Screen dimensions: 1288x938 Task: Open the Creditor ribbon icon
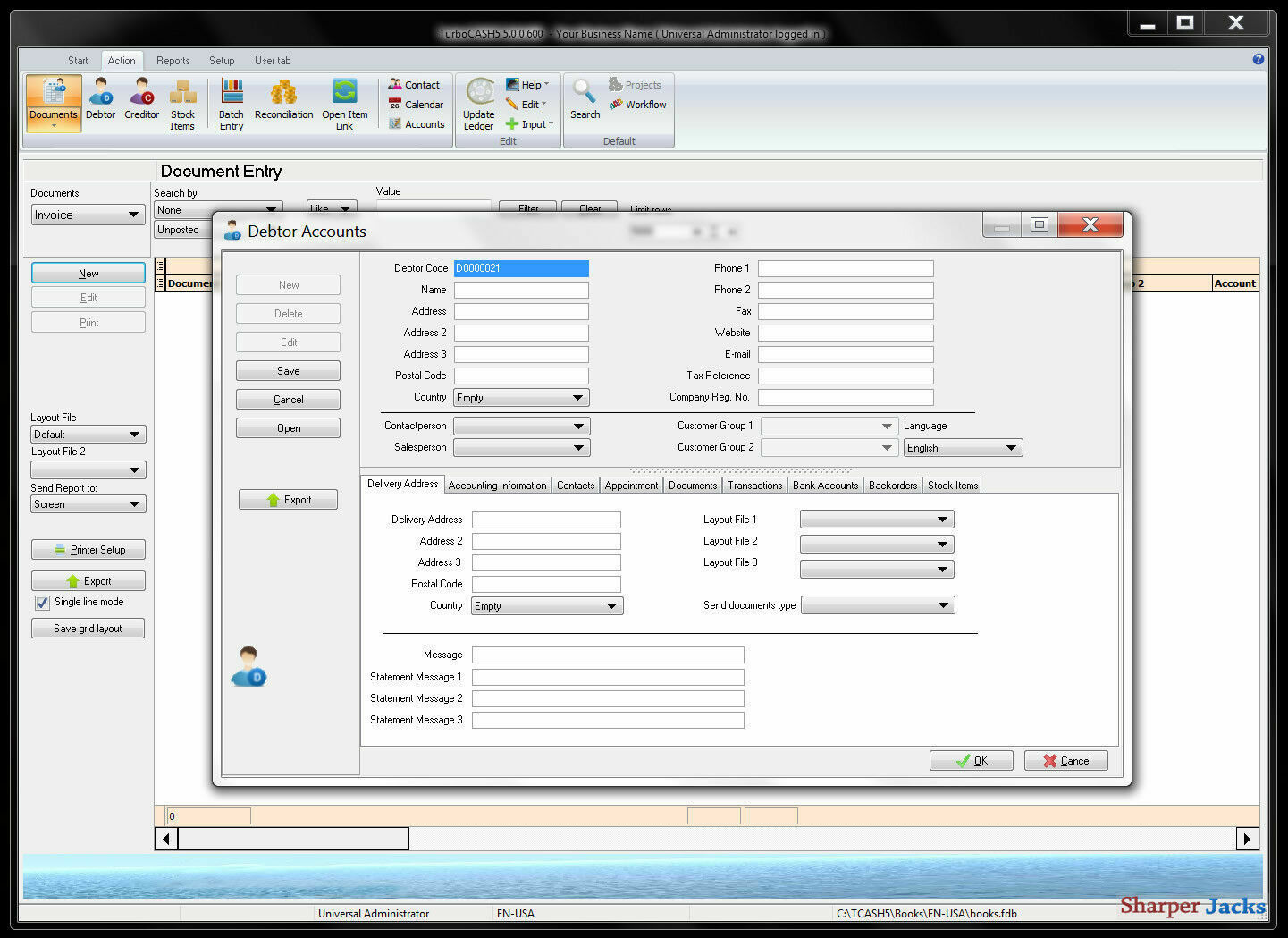141,100
